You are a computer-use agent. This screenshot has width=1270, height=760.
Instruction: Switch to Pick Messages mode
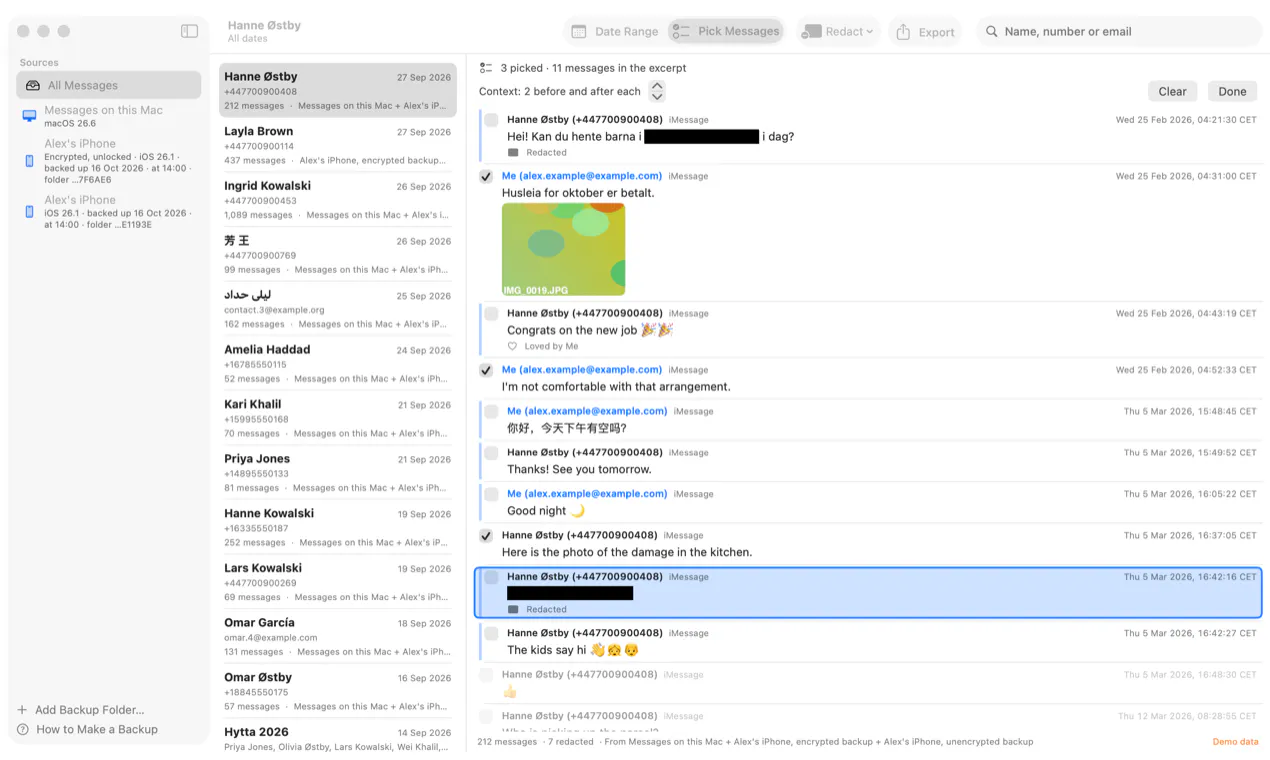pyautogui.click(x=726, y=32)
